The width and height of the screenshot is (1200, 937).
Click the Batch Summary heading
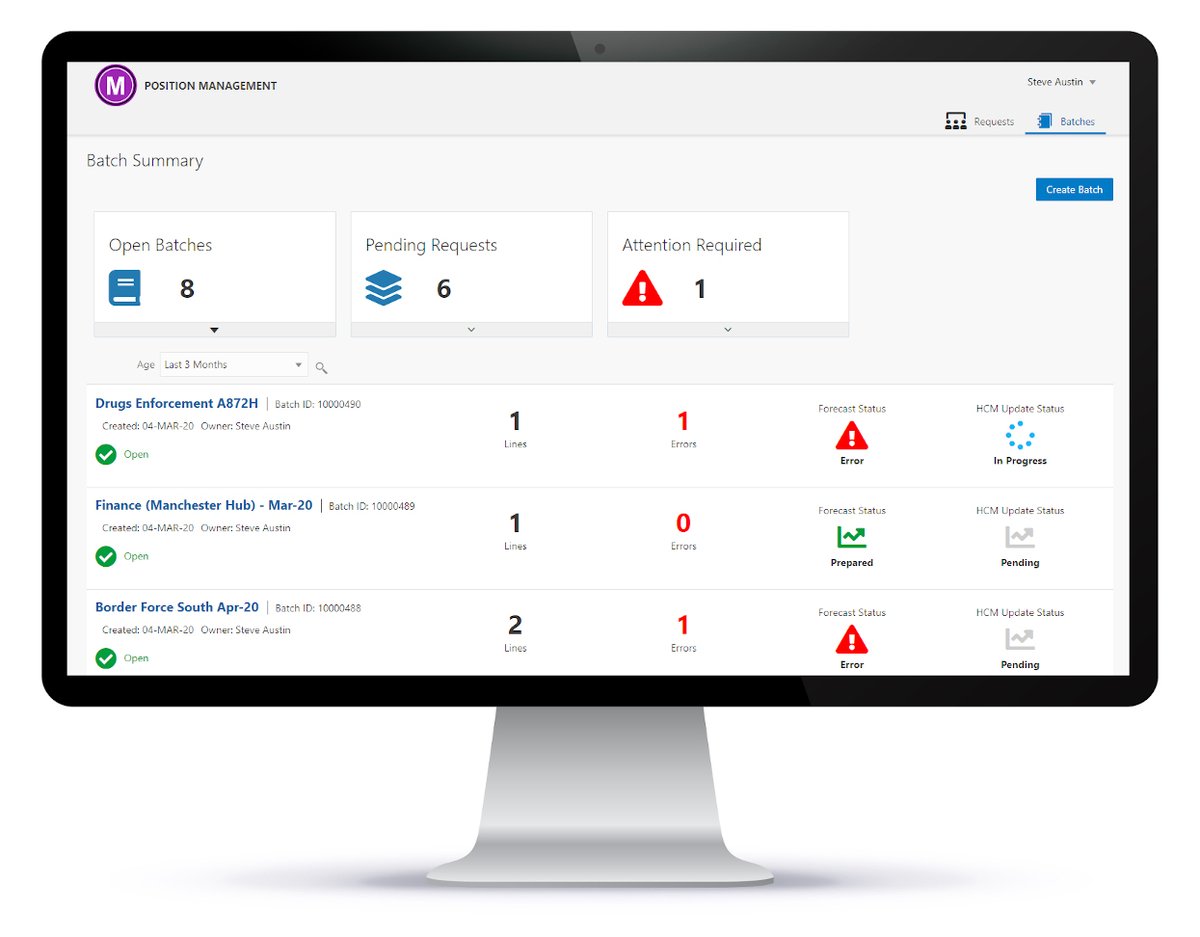[145, 160]
